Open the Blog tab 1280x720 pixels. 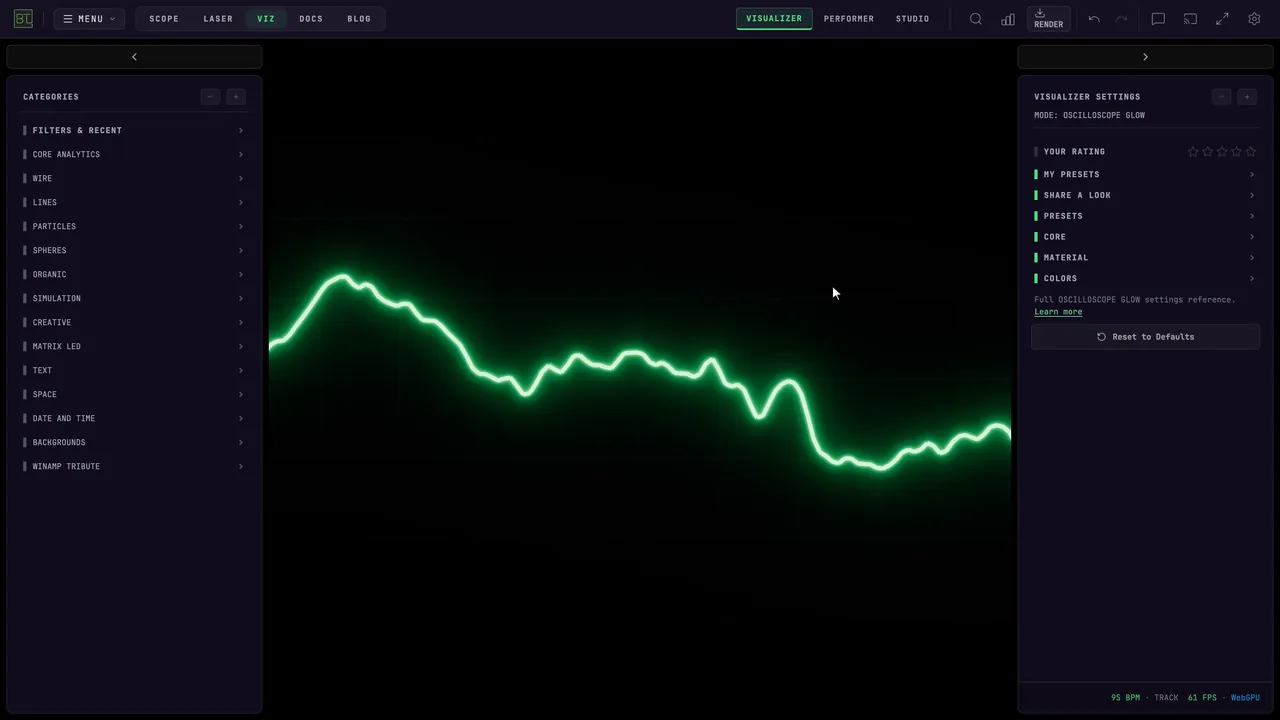click(x=359, y=19)
